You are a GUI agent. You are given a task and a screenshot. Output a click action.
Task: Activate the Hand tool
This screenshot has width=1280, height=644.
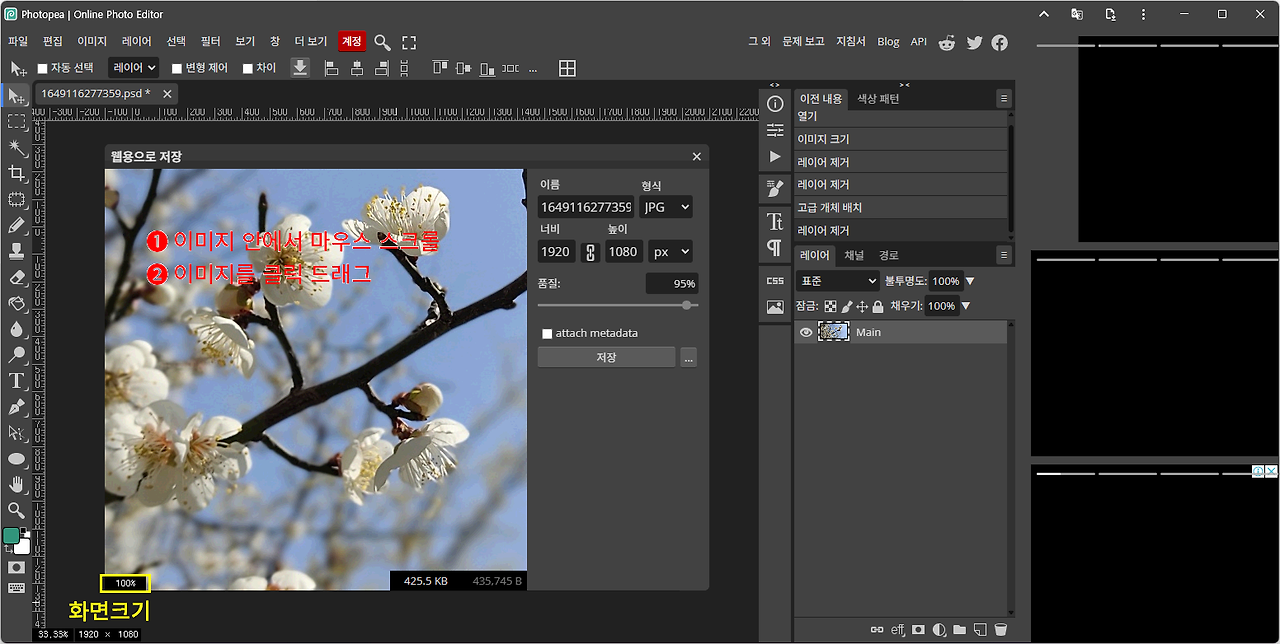click(x=17, y=485)
